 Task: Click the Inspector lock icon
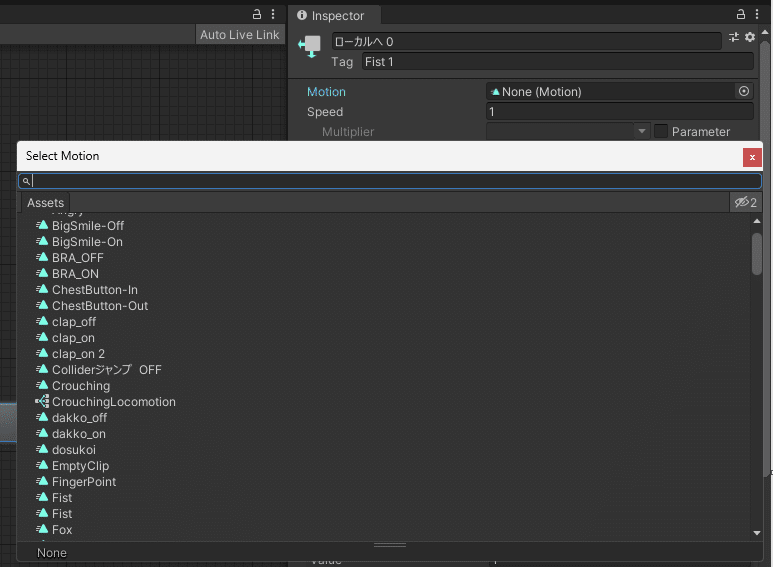(x=740, y=14)
